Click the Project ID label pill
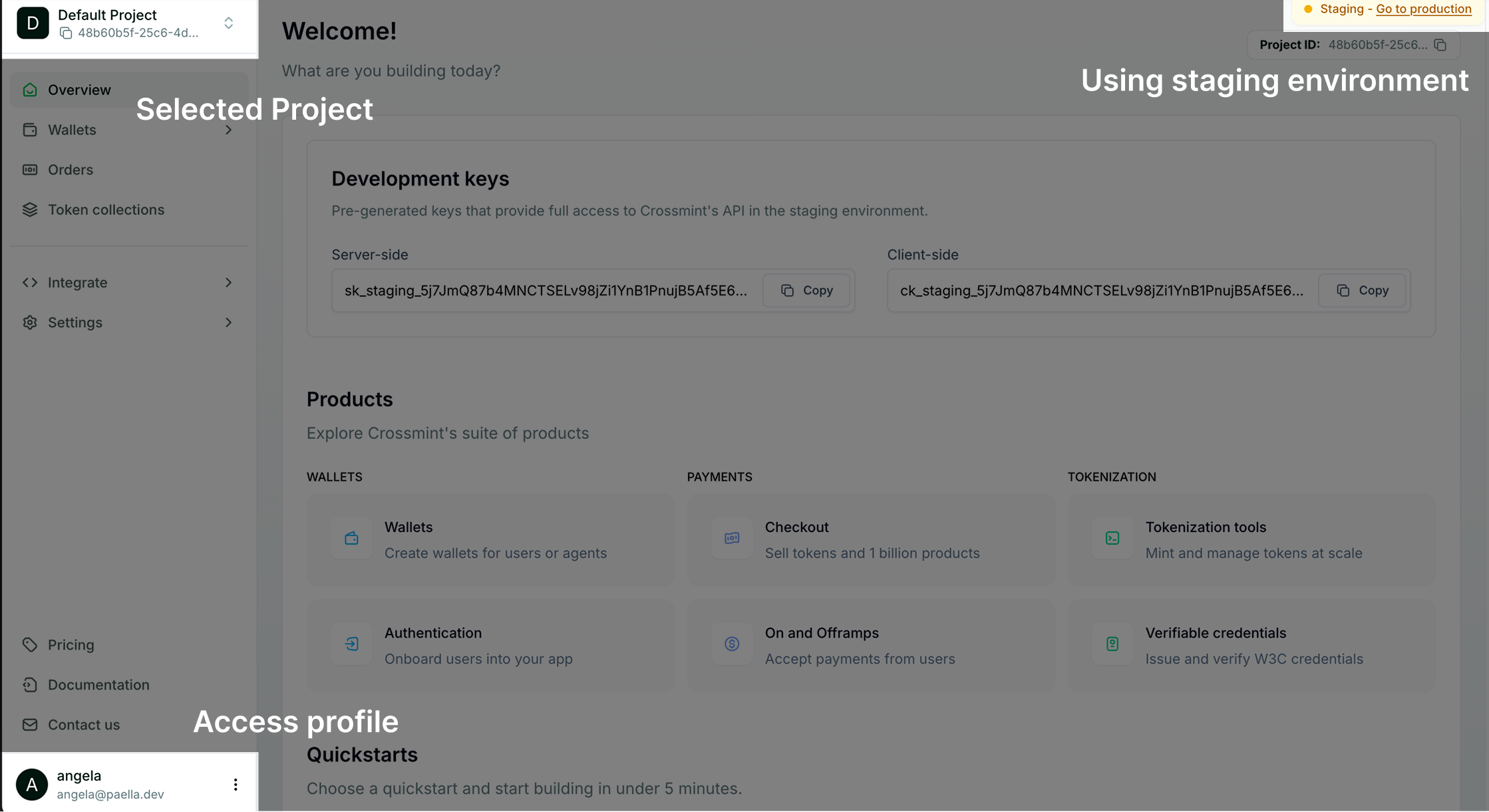The height and width of the screenshot is (812, 1489). click(1353, 45)
